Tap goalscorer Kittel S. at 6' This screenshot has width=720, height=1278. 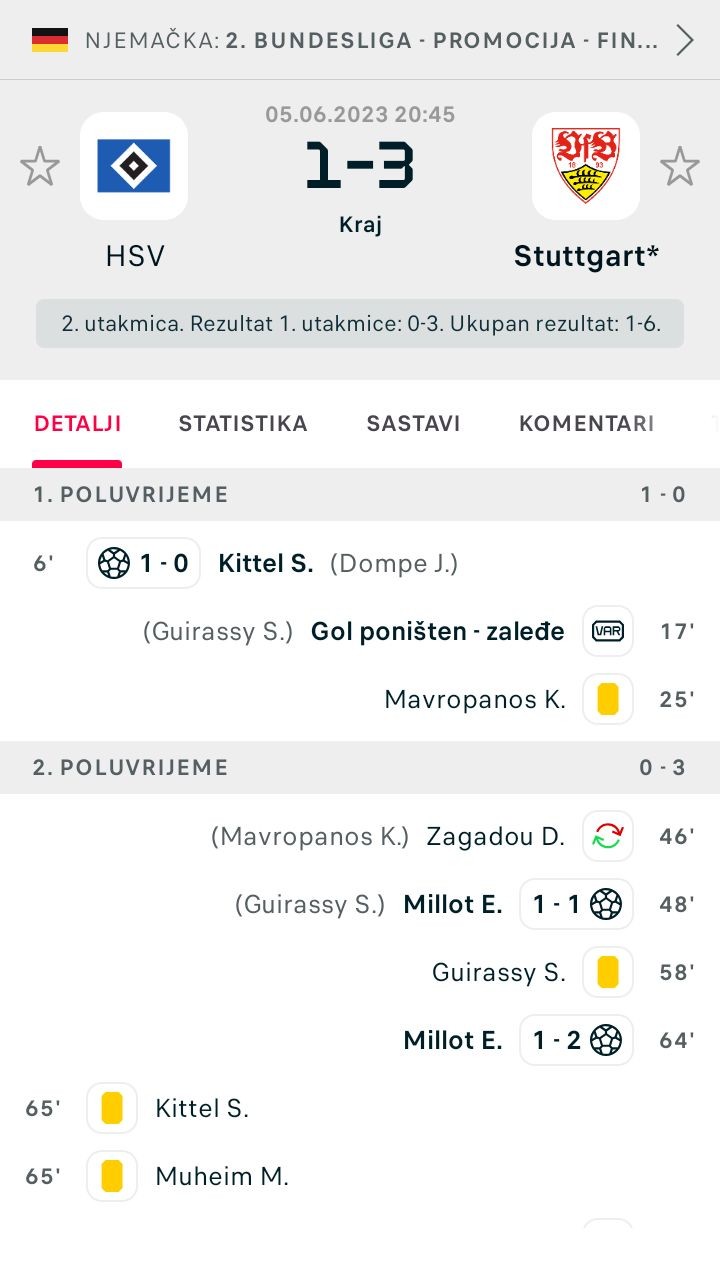(x=266, y=563)
